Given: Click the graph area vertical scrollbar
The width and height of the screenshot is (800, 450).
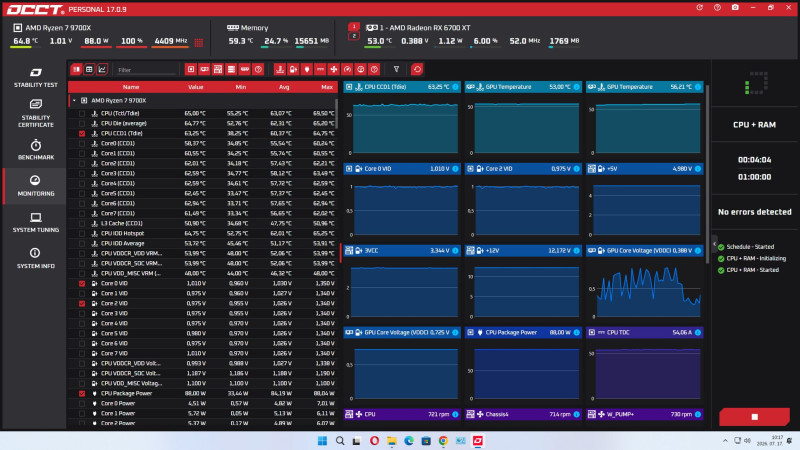Looking at the screenshot, I should point(707,173).
